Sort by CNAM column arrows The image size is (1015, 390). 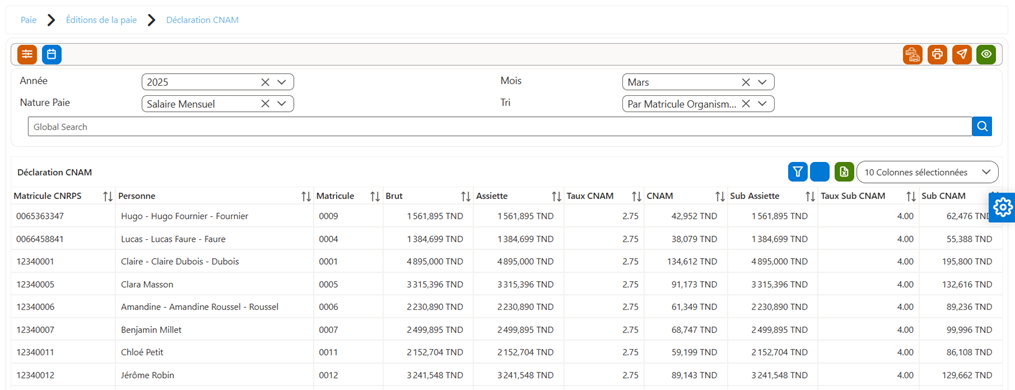(720, 196)
